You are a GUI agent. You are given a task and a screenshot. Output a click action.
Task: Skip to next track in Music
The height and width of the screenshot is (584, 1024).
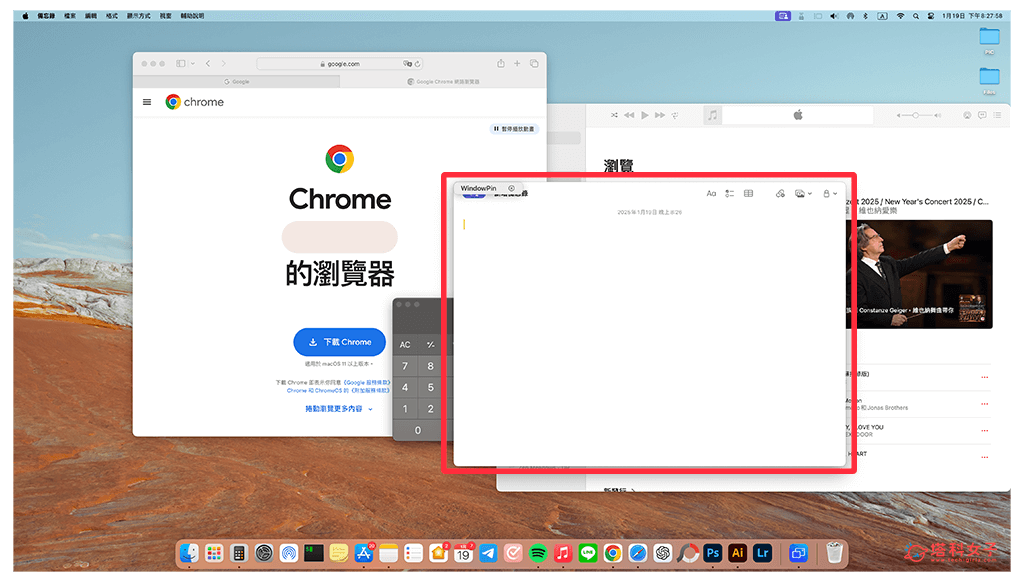coord(660,115)
